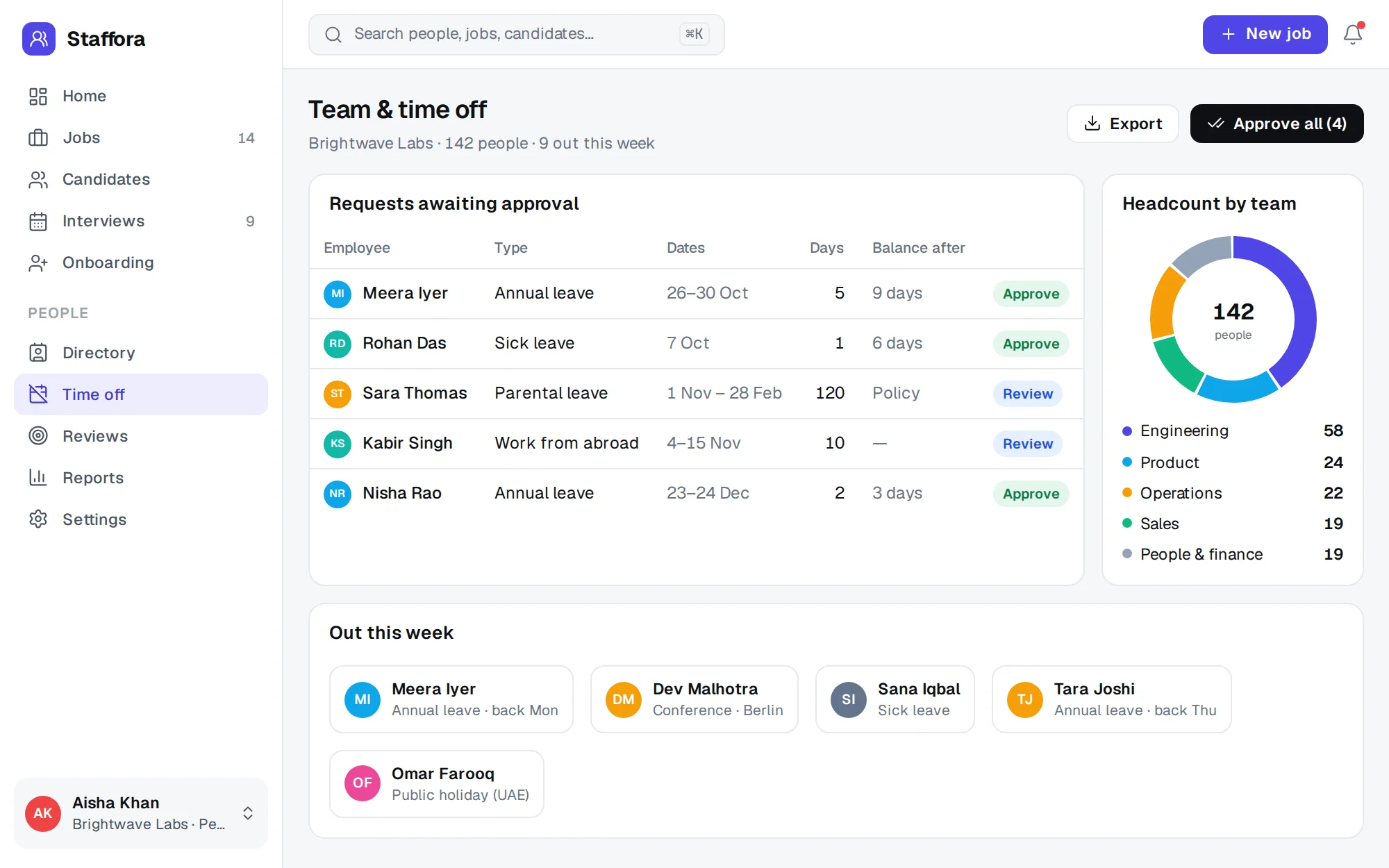Review Sara Thomas's parental leave
The width and height of the screenshot is (1389, 868).
tap(1027, 394)
